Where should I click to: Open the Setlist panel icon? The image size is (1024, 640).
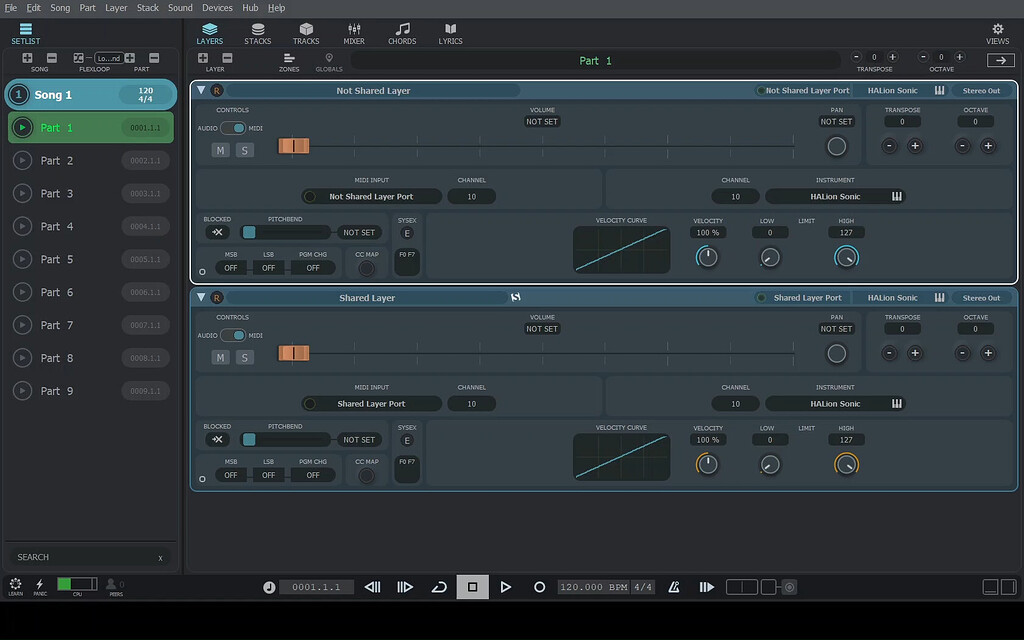tap(26, 30)
